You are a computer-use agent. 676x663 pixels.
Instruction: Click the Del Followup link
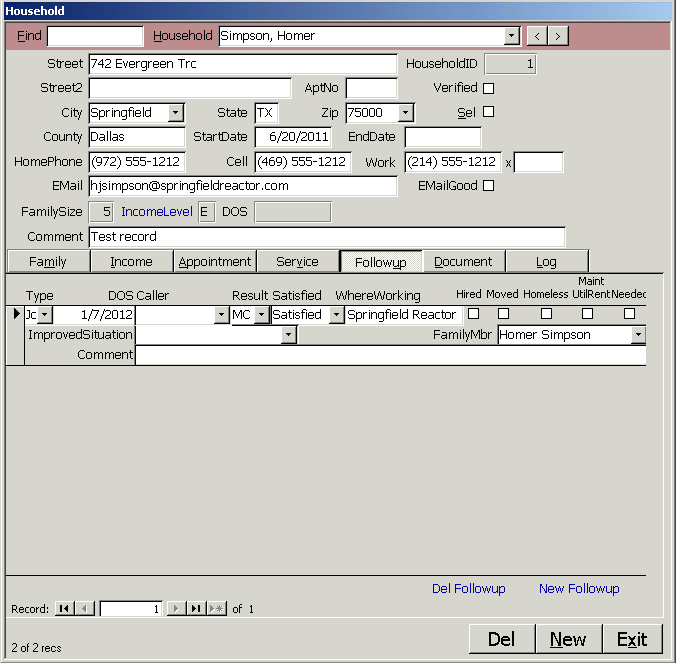click(468, 589)
